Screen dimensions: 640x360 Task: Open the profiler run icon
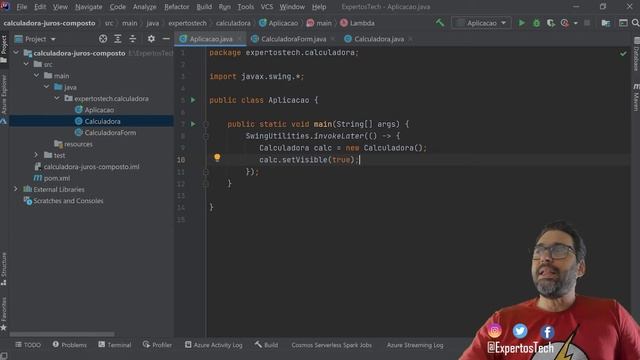pos(565,23)
